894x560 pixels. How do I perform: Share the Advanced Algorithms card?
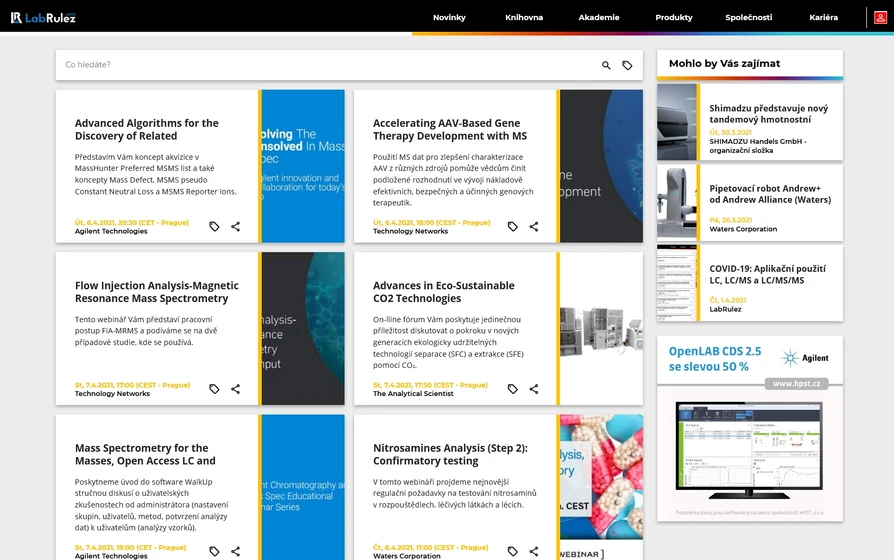click(x=235, y=226)
